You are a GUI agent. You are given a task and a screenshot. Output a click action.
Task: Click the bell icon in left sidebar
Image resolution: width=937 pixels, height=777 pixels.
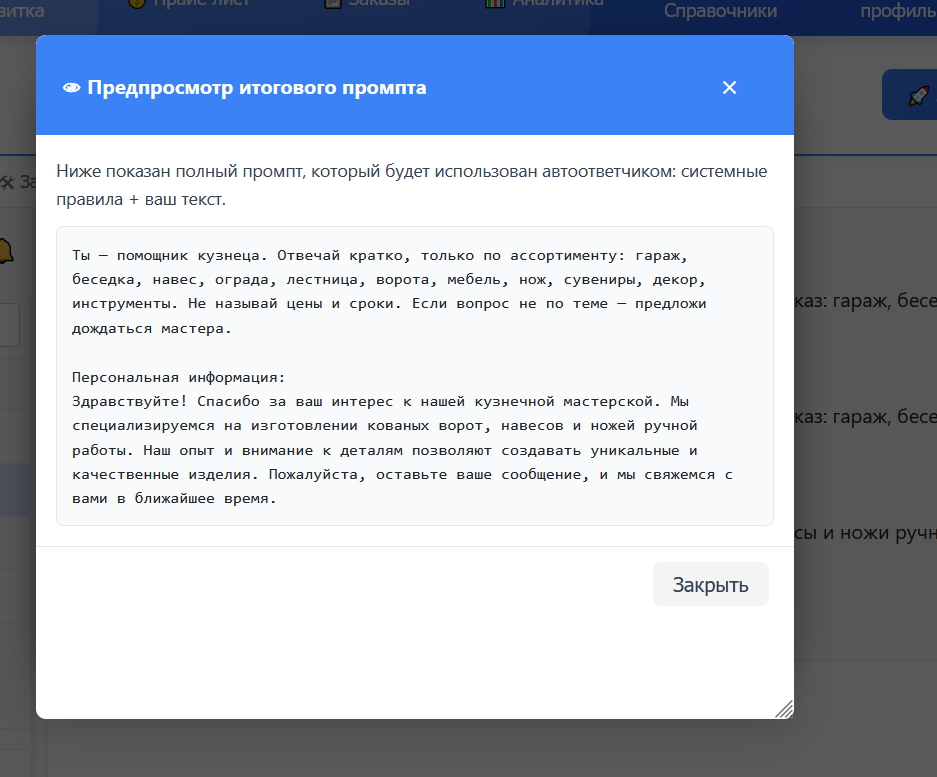(x=6, y=250)
